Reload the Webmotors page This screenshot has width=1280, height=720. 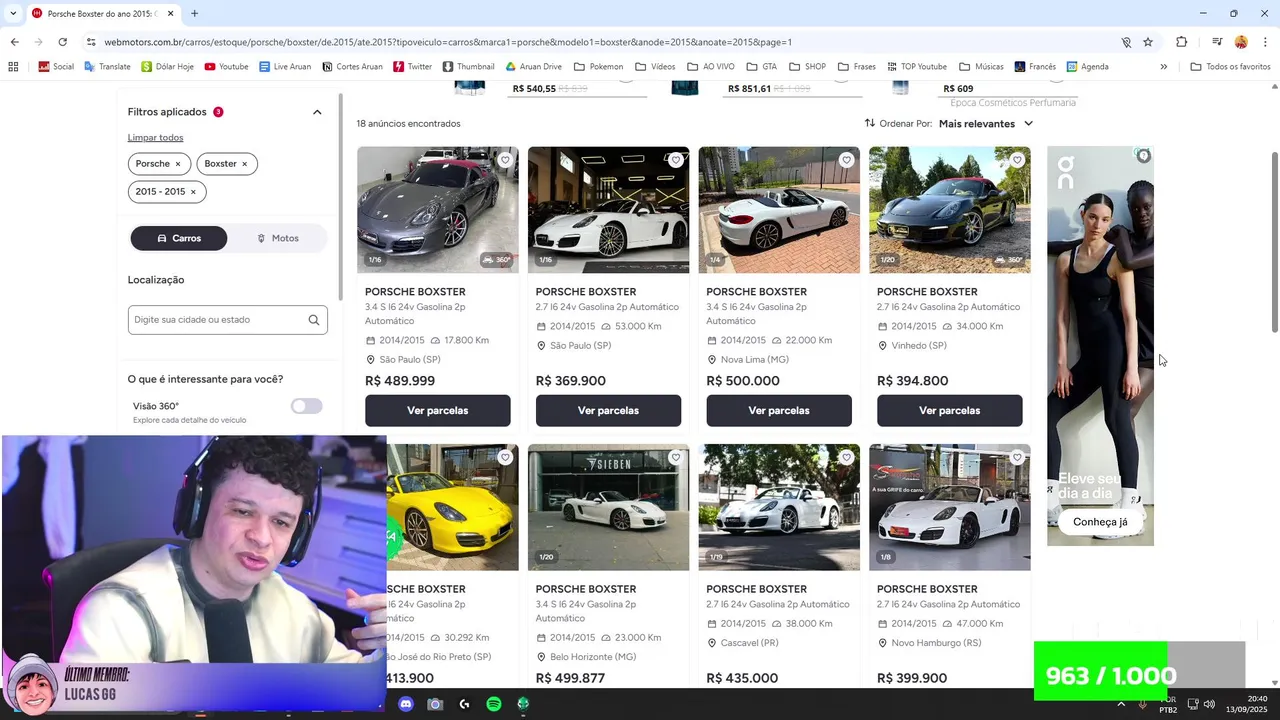click(62, 42)
